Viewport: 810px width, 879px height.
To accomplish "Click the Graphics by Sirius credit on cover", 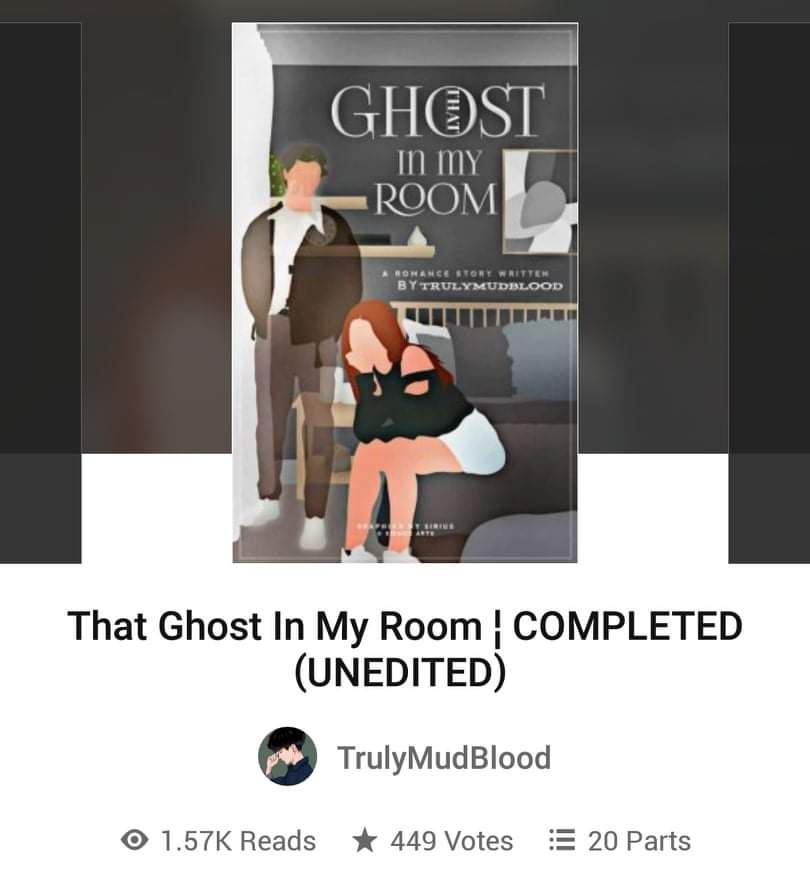I will point(406,530).
